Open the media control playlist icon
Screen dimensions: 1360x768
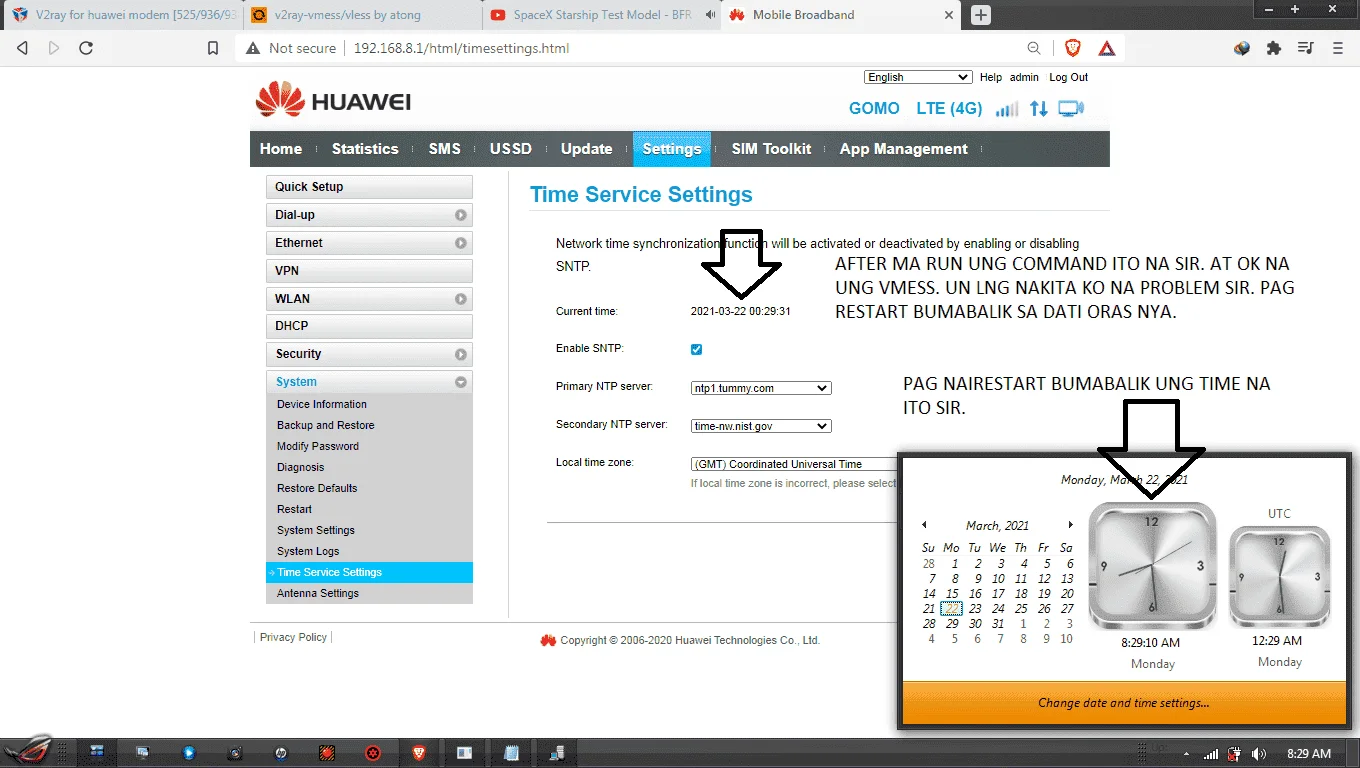pyautogui.click(x=1305, y=48)
